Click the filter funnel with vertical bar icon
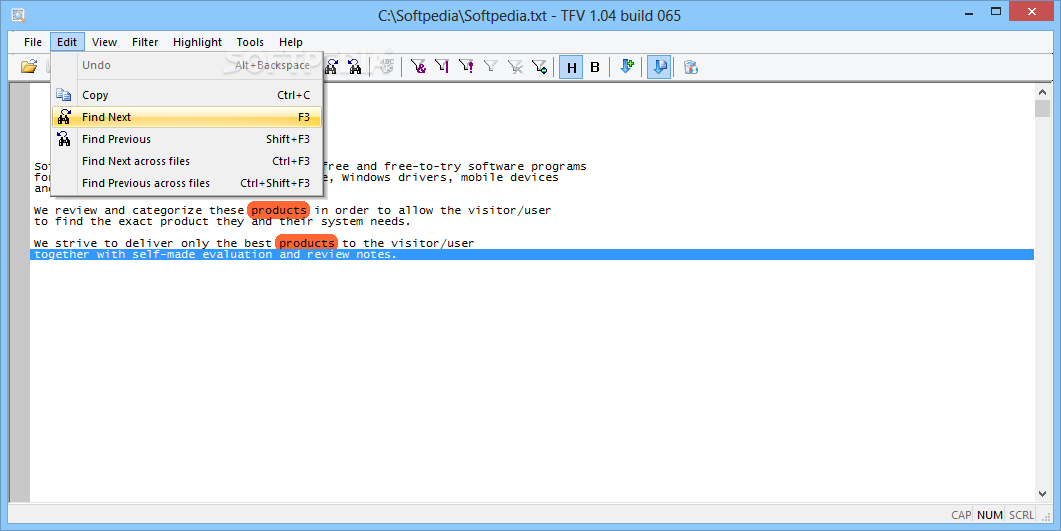Screen dimensions: 1061x531 [442, 66]
